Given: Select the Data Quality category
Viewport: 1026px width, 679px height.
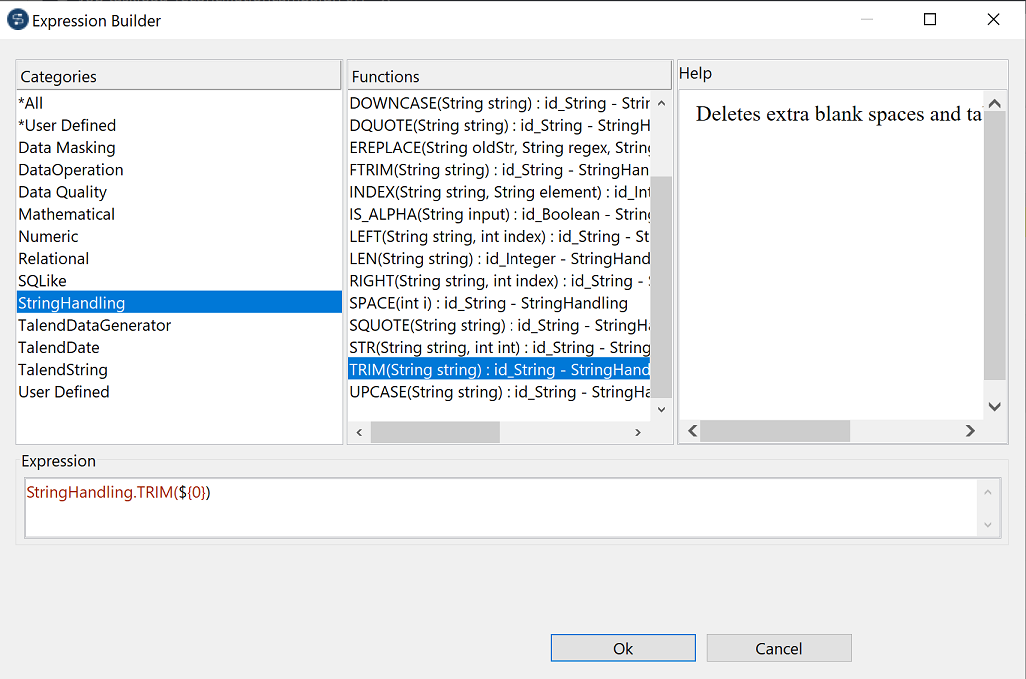Looking at the screenshot, I should click(62, 191).
